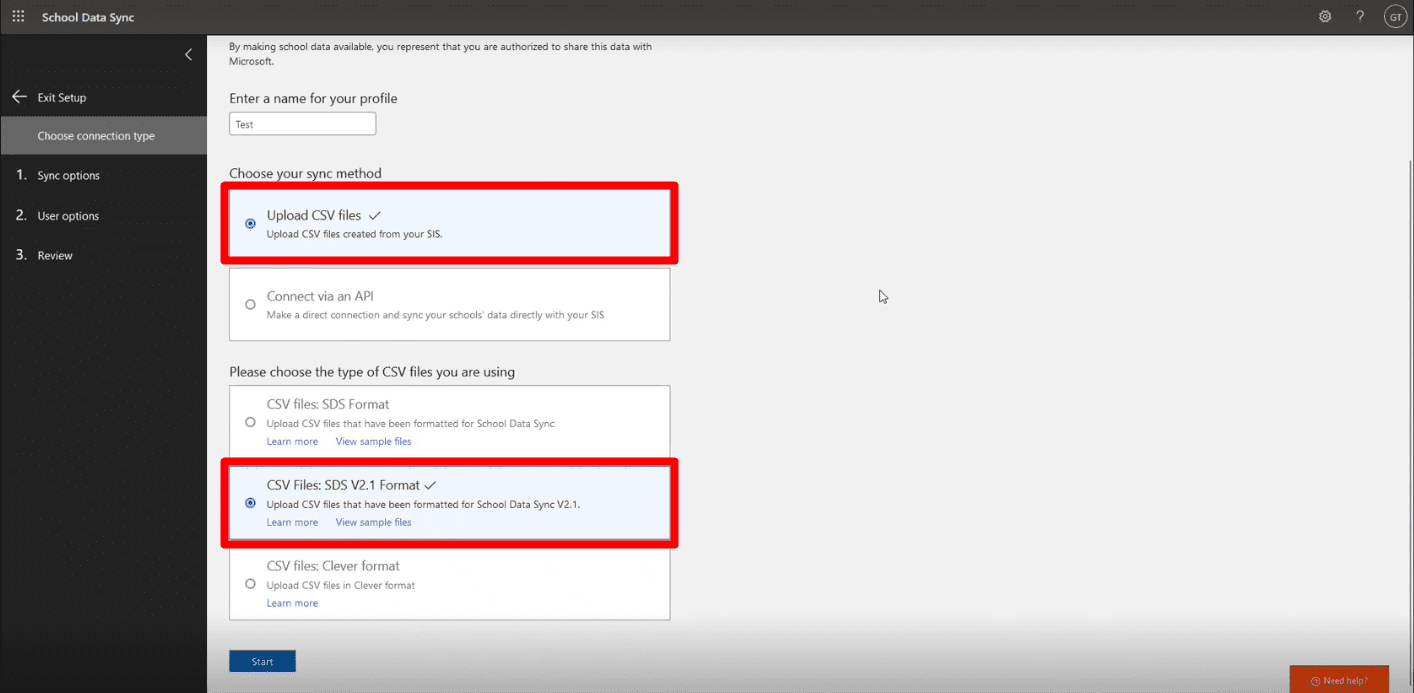Select the Connect via an API option
1414x693 pixels.
450,304
